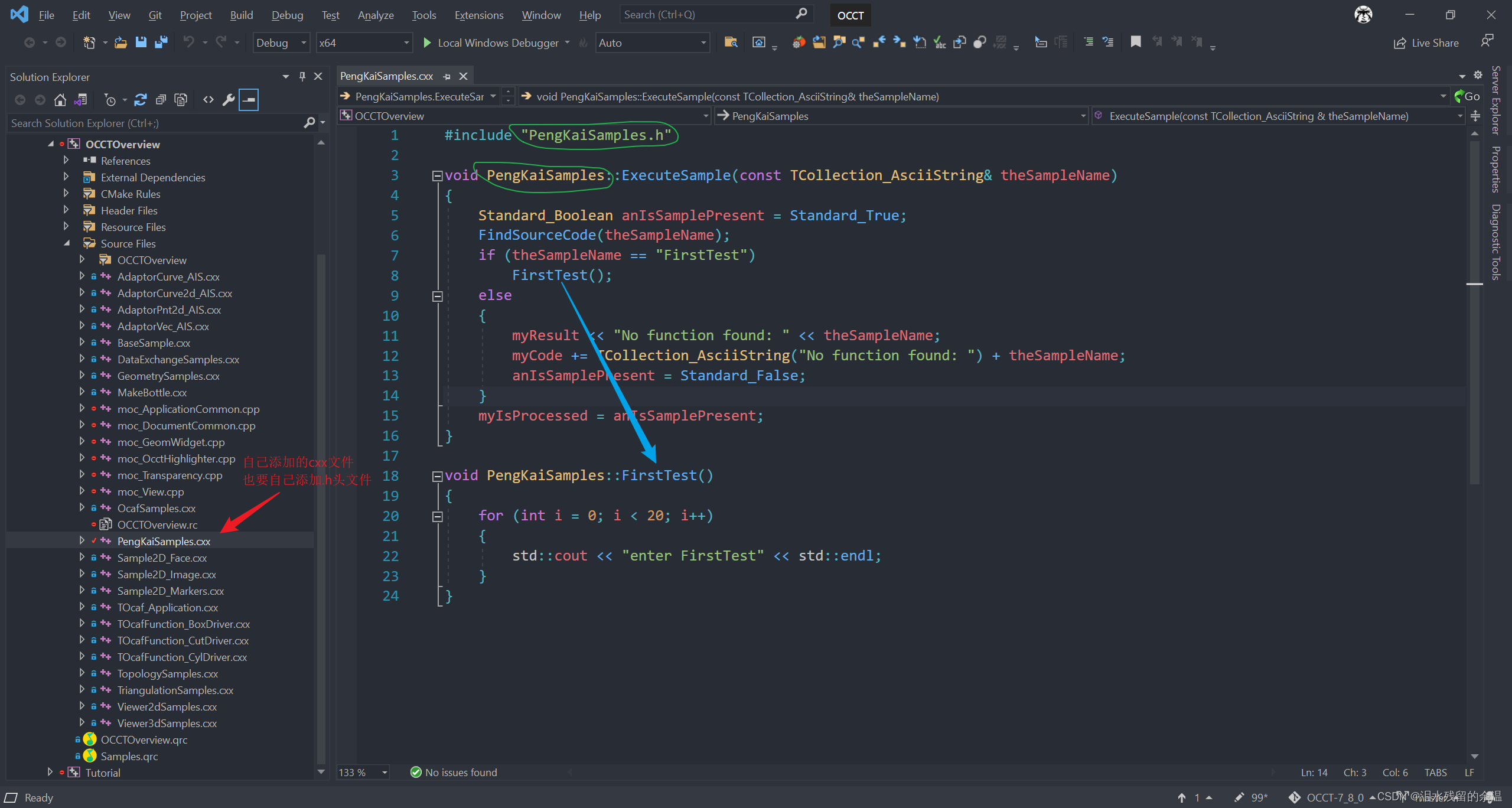Start Local Windows Debugger
This screenshot has width=1512, height=808.
491,43
